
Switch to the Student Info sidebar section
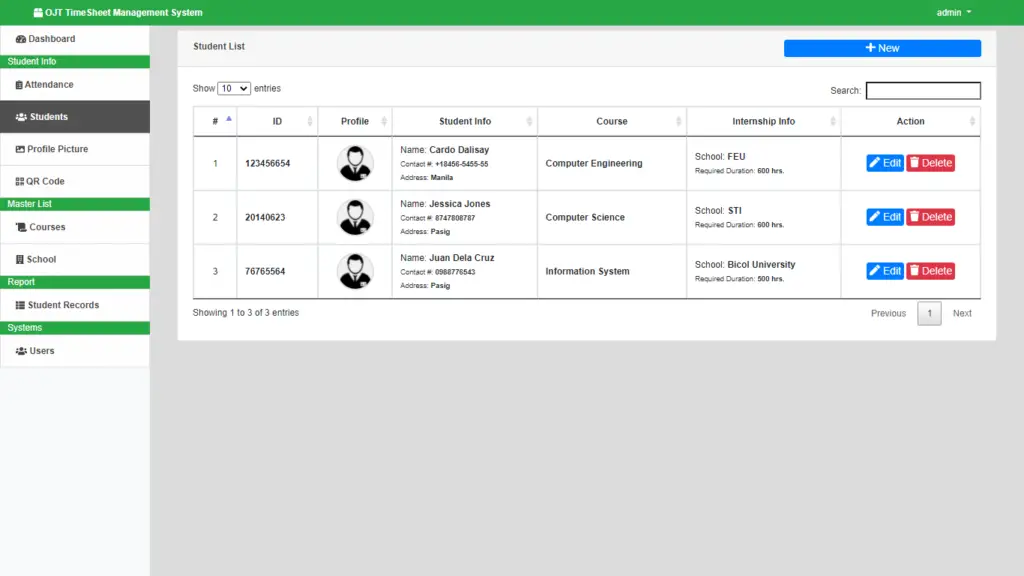(x=30, y=62)
